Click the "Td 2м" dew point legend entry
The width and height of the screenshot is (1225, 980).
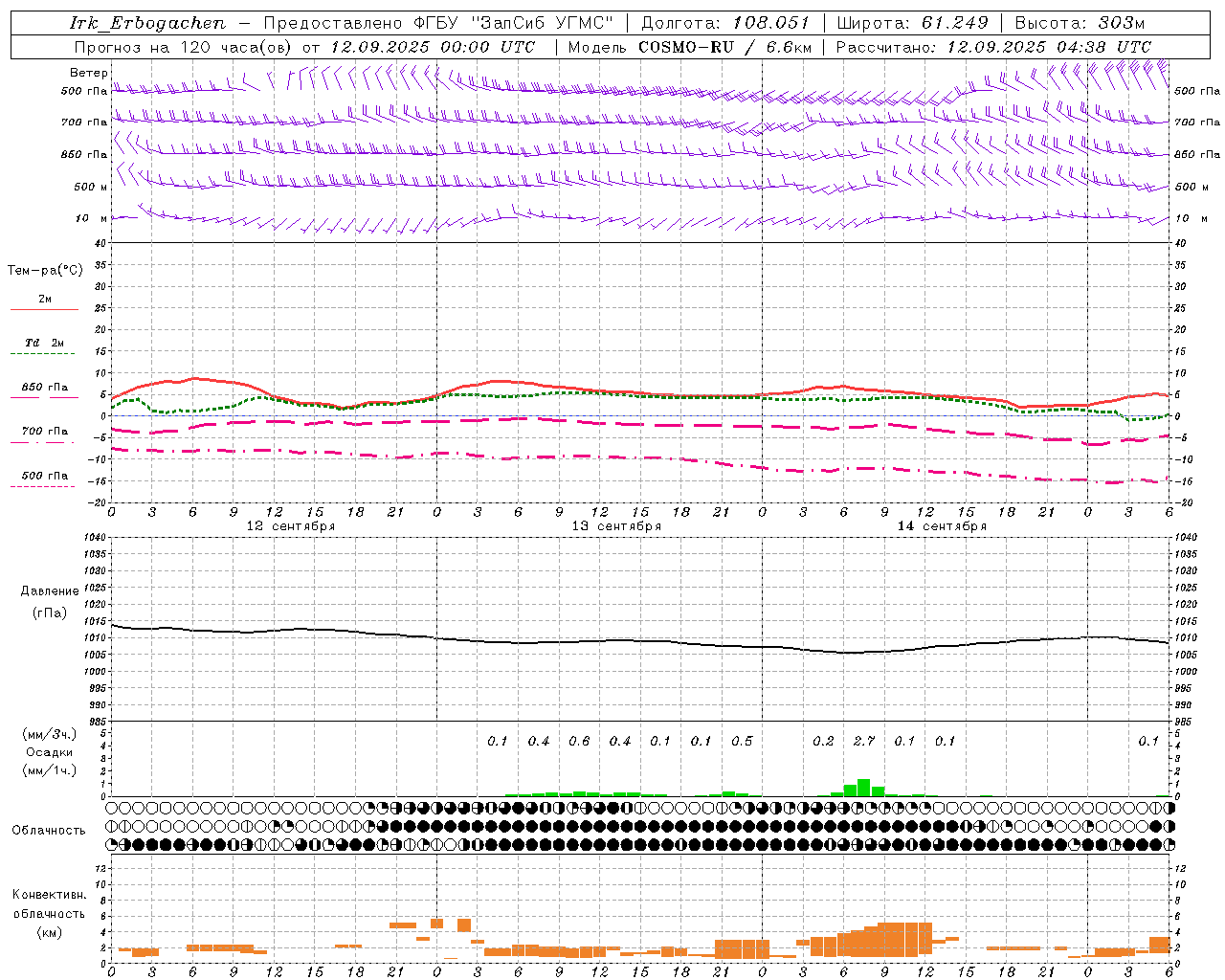44,343
